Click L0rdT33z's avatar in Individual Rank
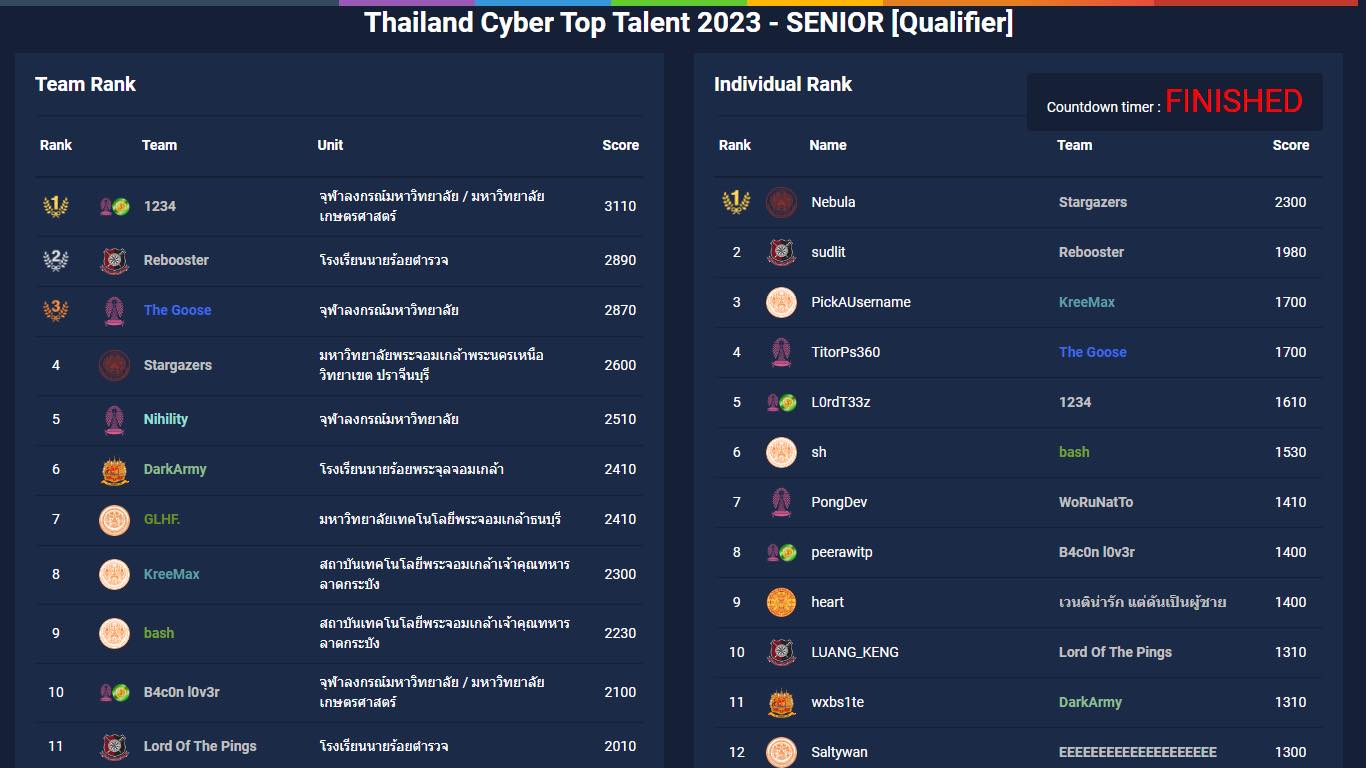 tap(781, 402)
